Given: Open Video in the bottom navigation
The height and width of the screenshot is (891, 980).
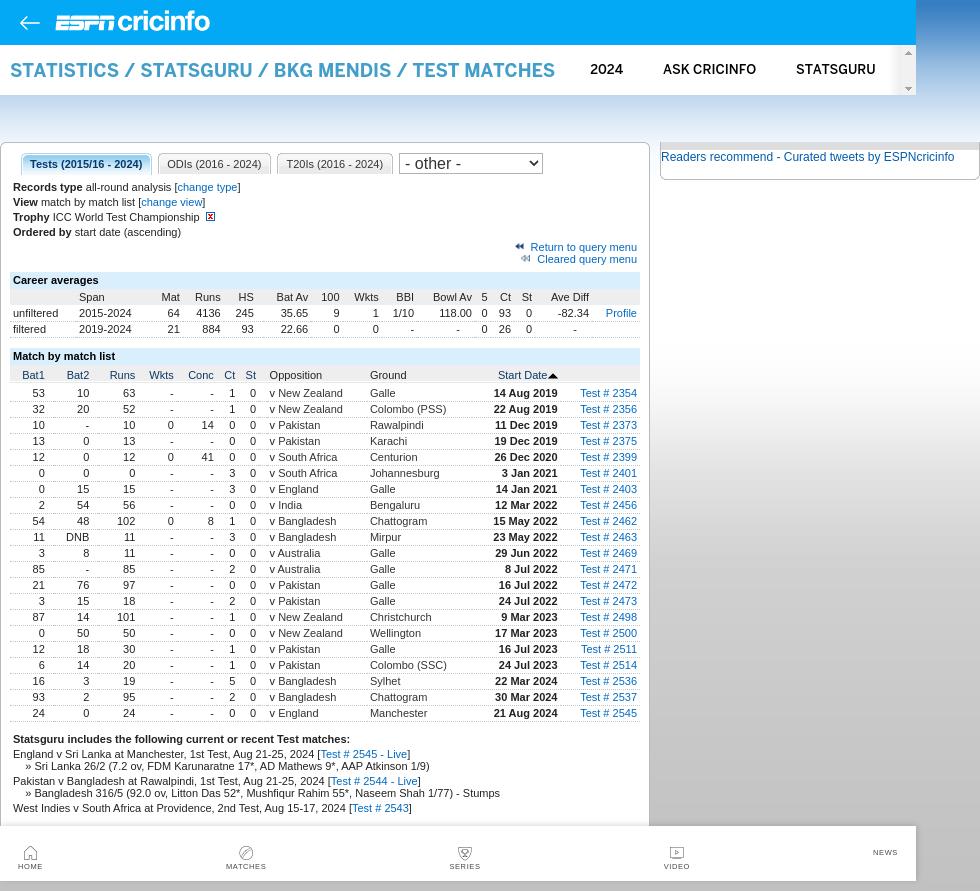Looking at the screenshot, I should pos(676,858).
